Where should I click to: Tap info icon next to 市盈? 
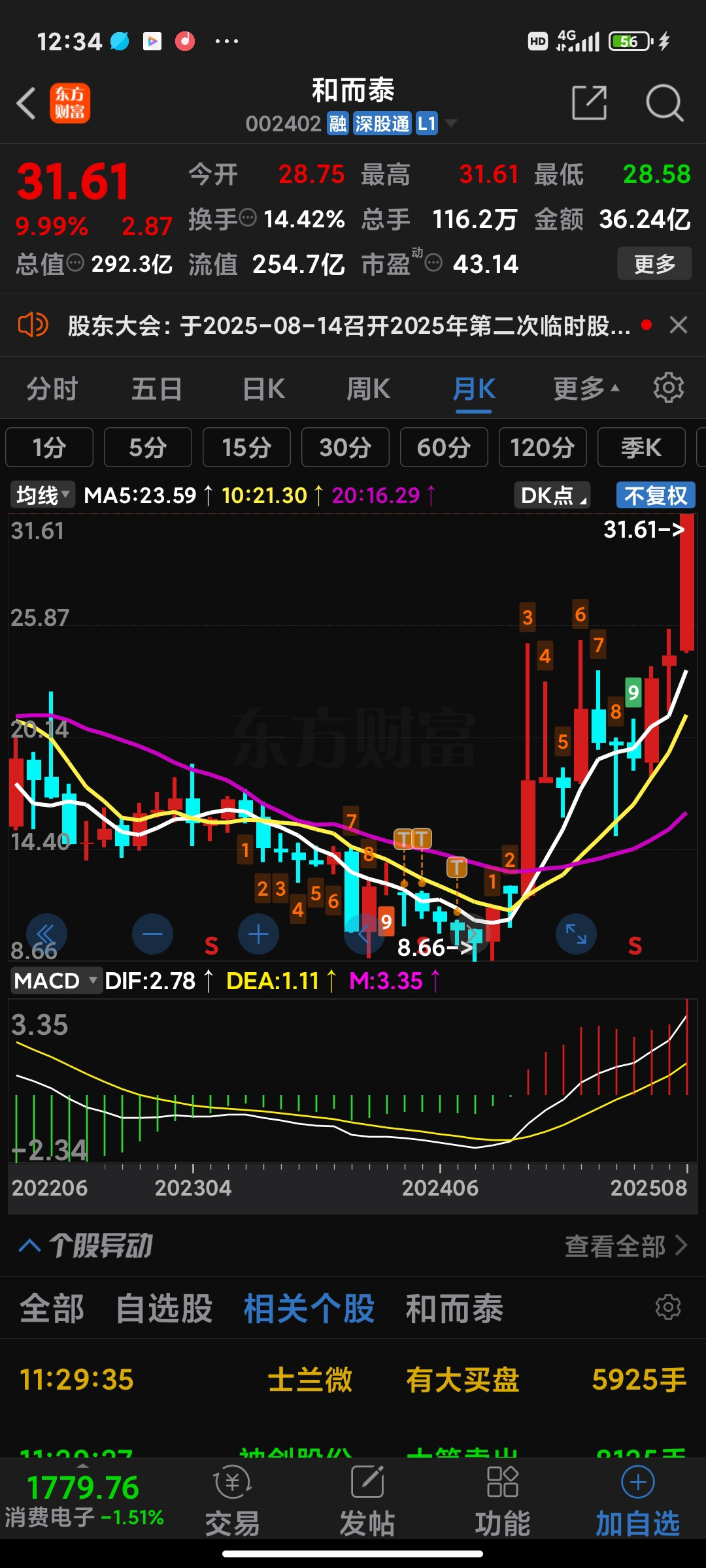[x=433, y=263]
